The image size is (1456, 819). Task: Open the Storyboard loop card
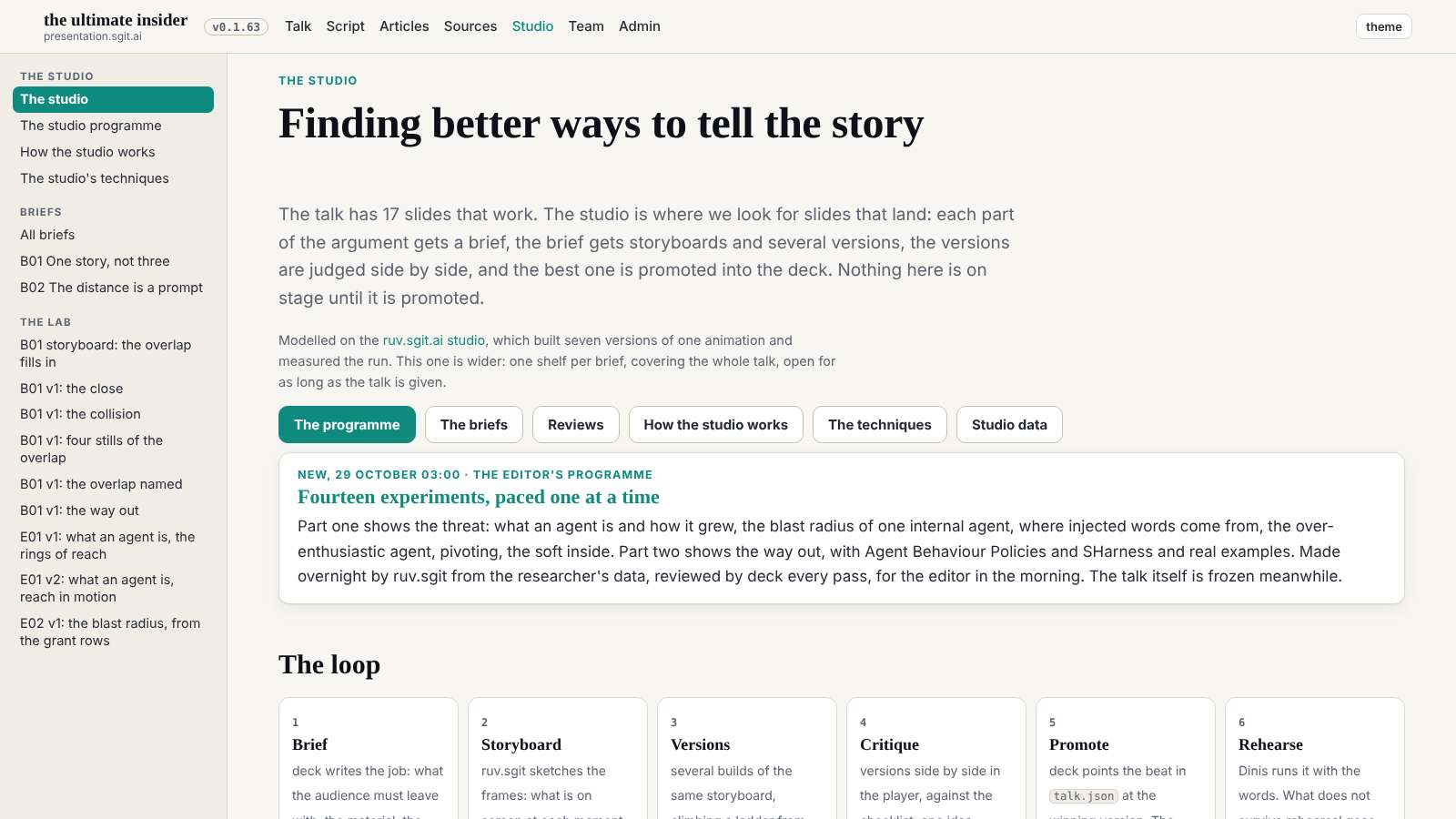click(x=558, y=758)
